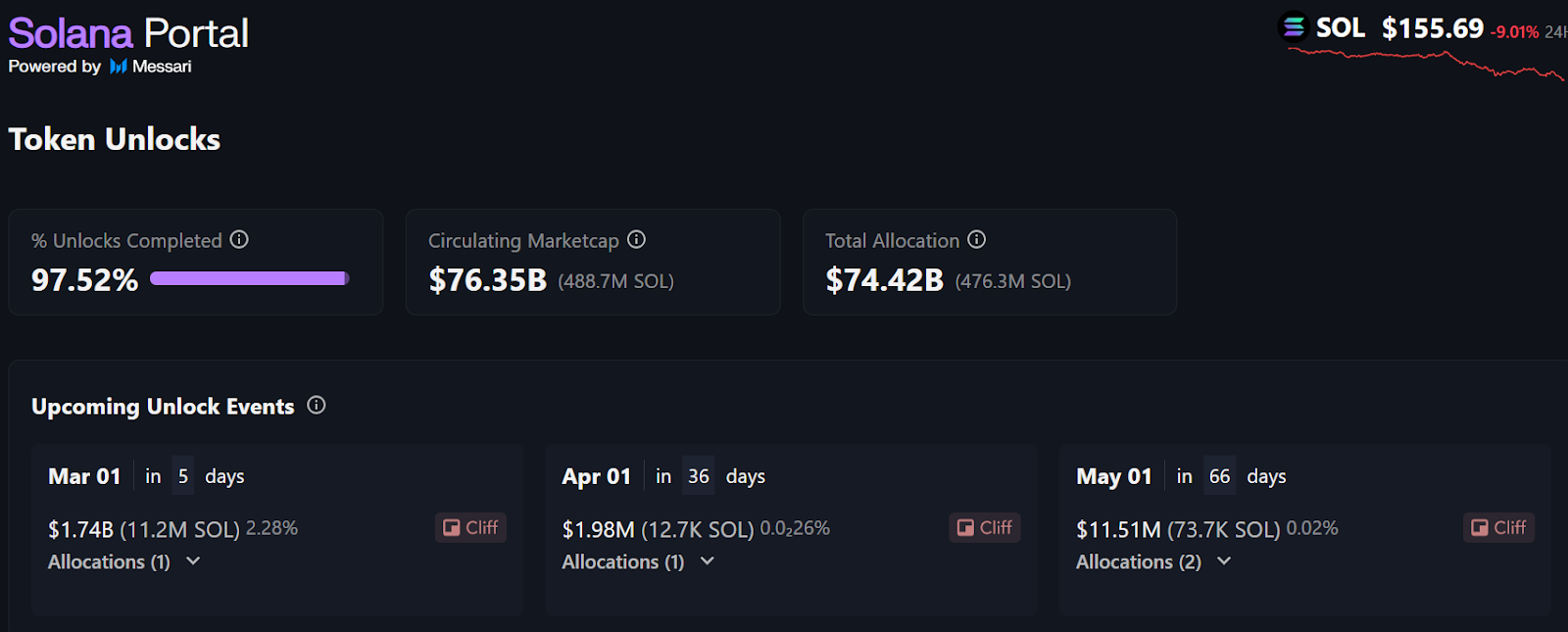
Task: Click the (488.7M SOL) supply text
Action: (615, 281)
